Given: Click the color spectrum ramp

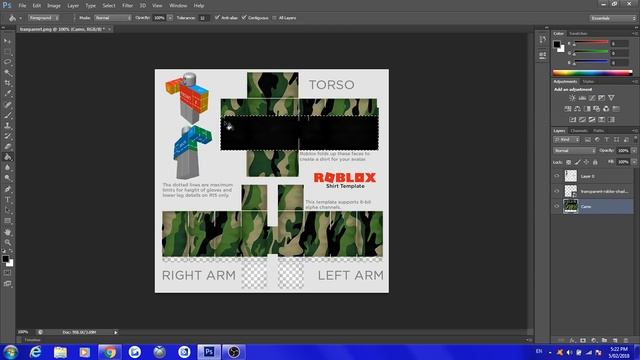Looking at the screenshot, I should pos(592,73).
